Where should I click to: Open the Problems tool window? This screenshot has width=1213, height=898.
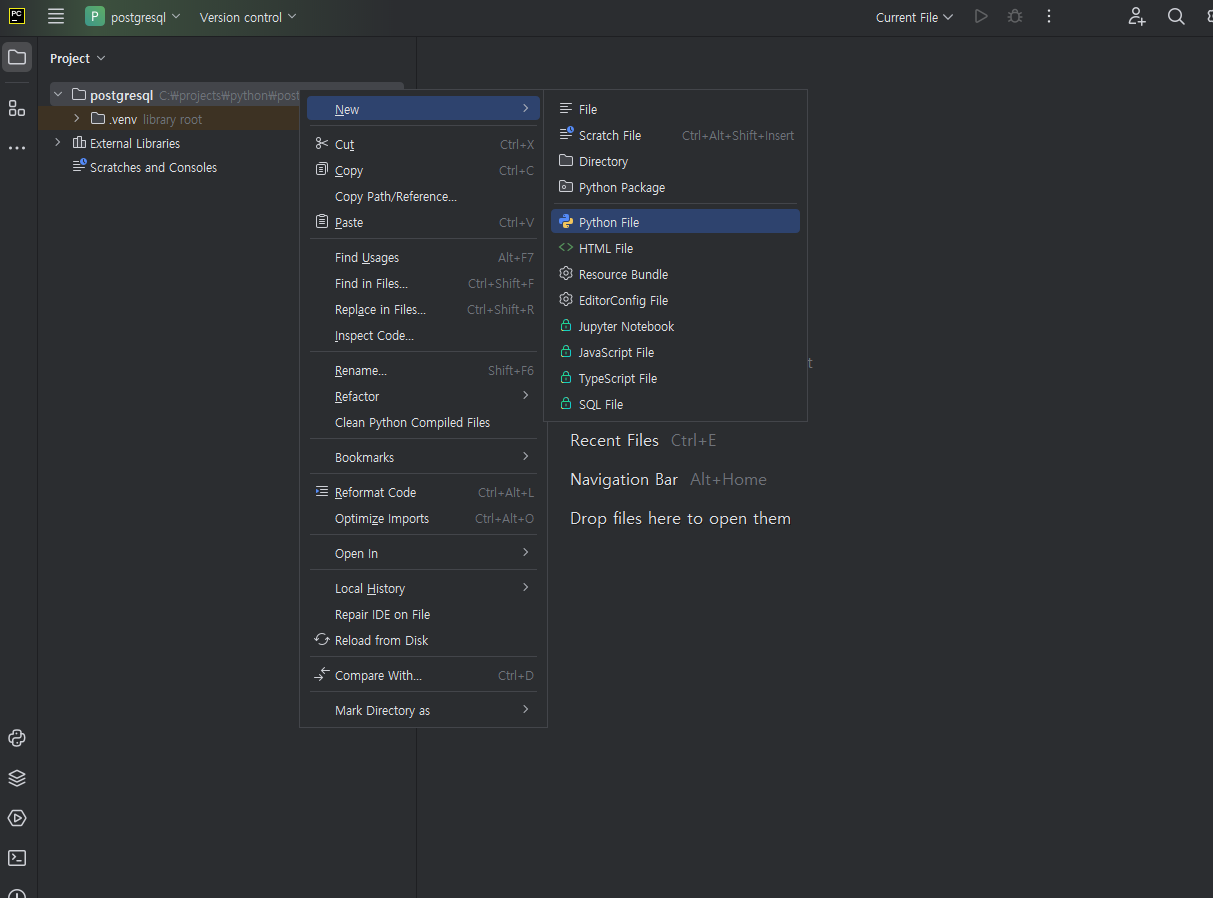(x=17, y=893)
